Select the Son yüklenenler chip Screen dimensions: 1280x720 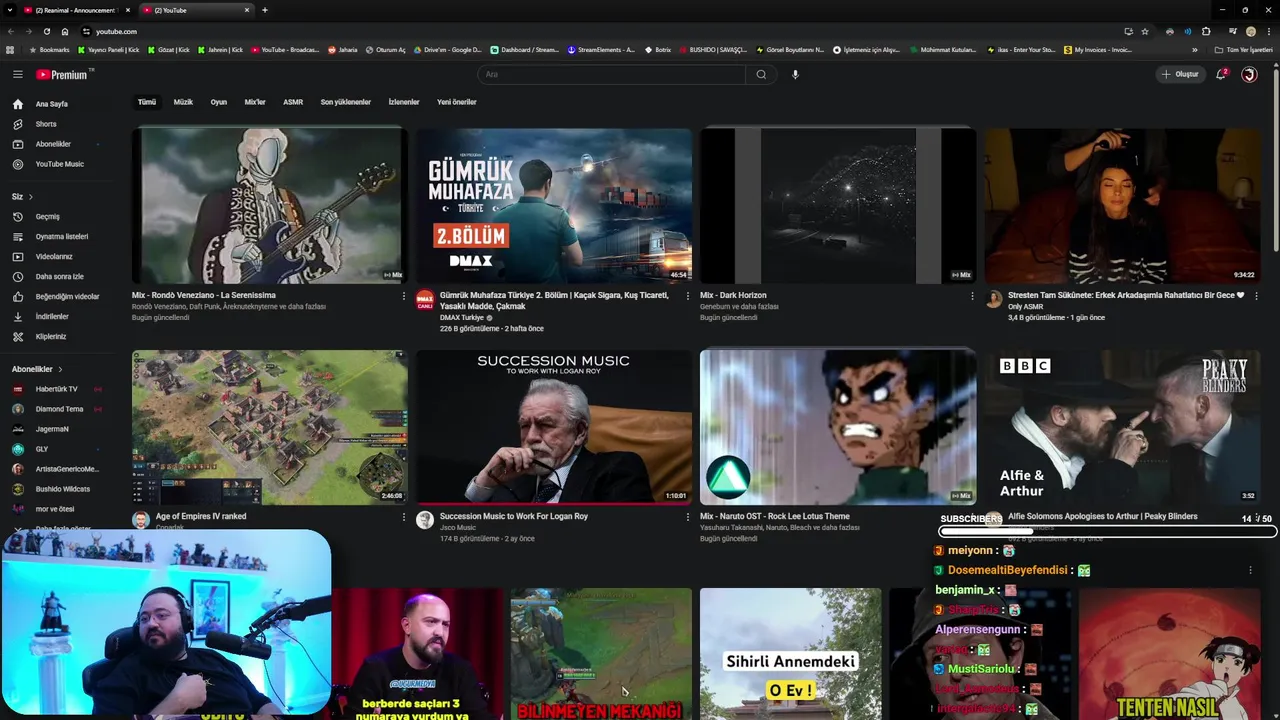click(x=345, y=102)
